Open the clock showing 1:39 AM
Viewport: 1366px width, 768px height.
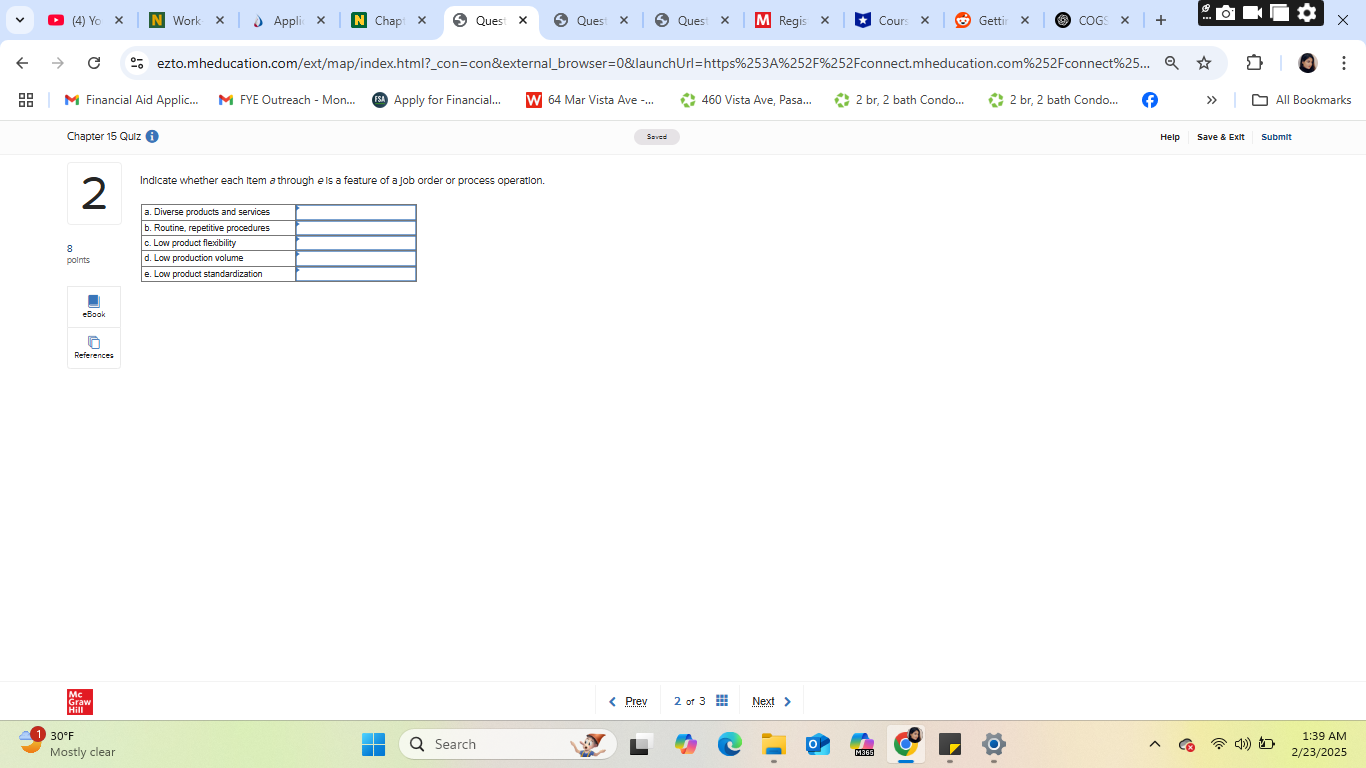tap(1318, 744)
